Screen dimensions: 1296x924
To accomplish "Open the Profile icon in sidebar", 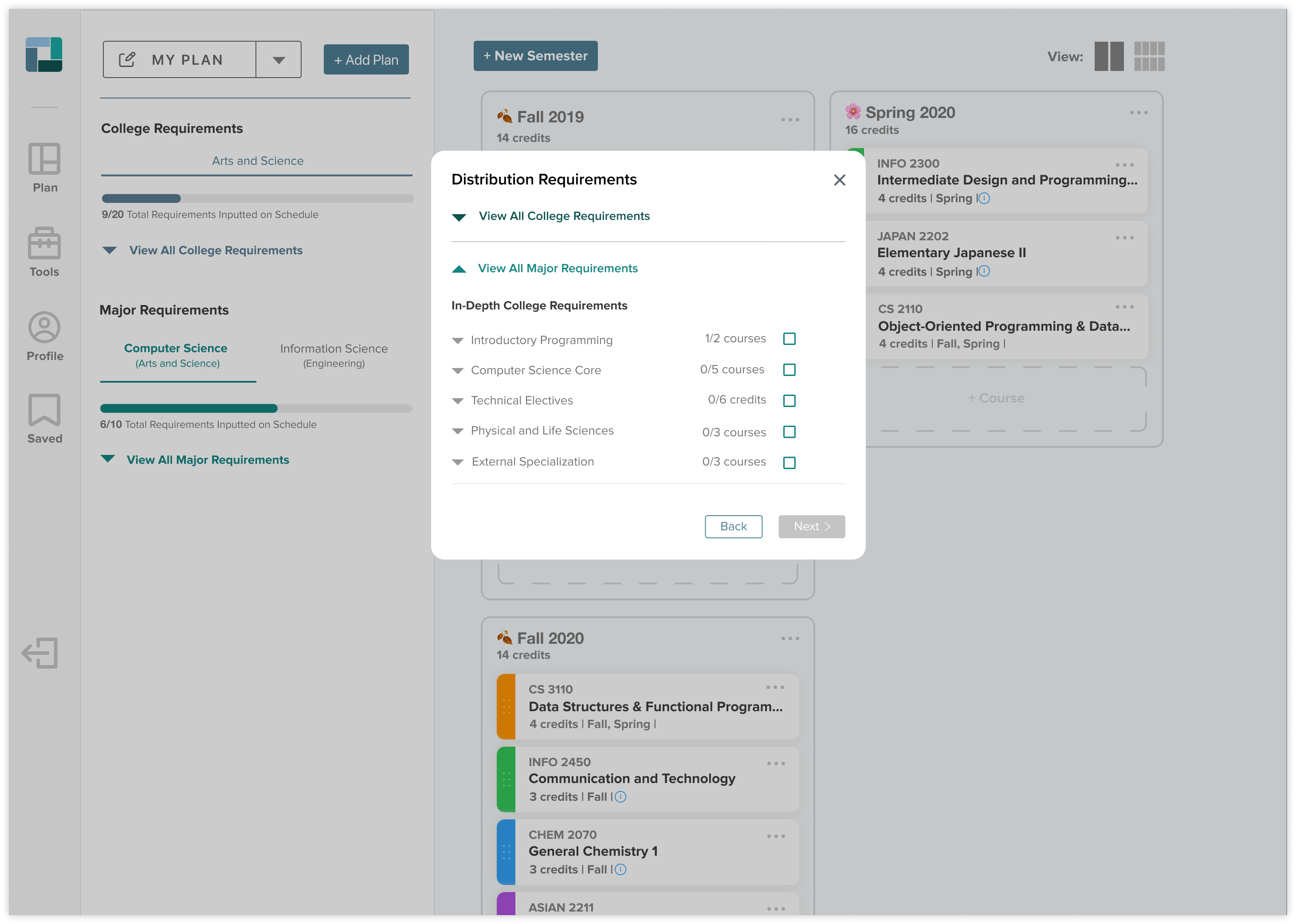I will tap(44, 327).
